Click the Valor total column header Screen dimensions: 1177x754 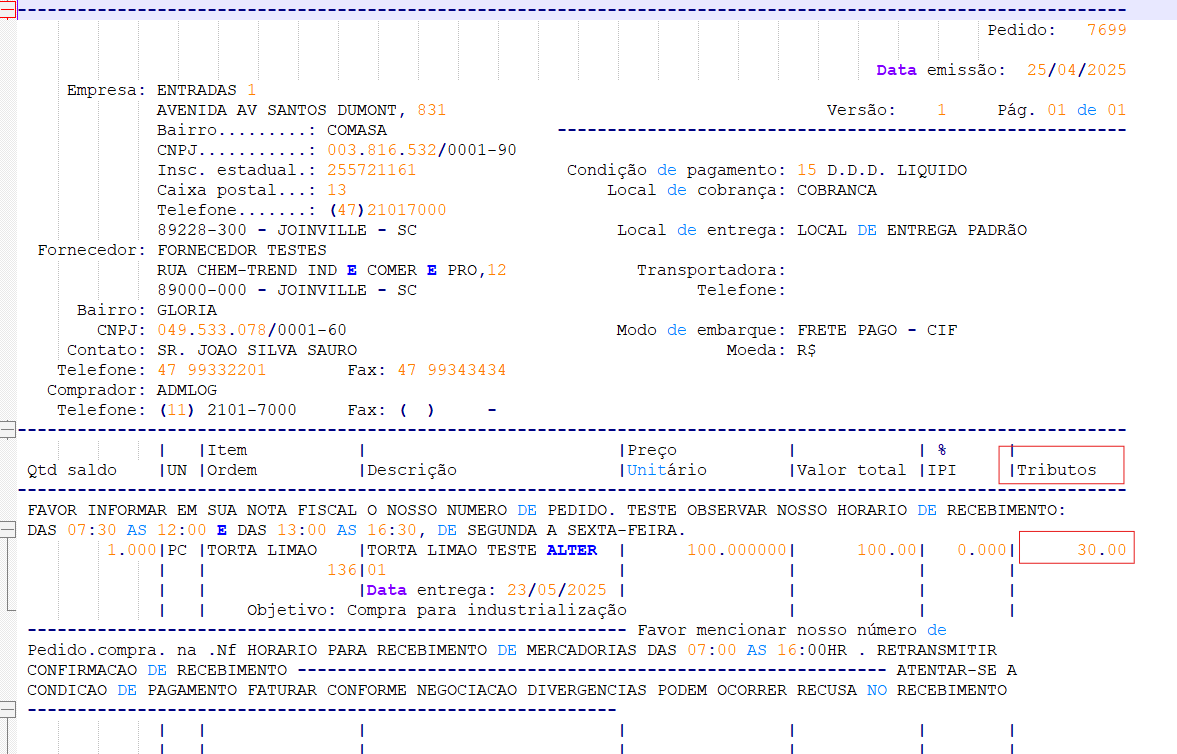(851, 471)
